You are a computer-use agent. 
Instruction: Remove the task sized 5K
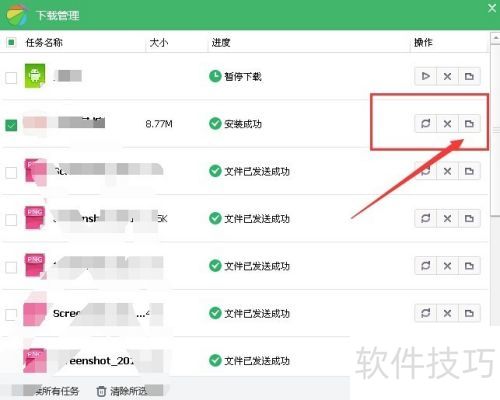[x=447, y=218]
